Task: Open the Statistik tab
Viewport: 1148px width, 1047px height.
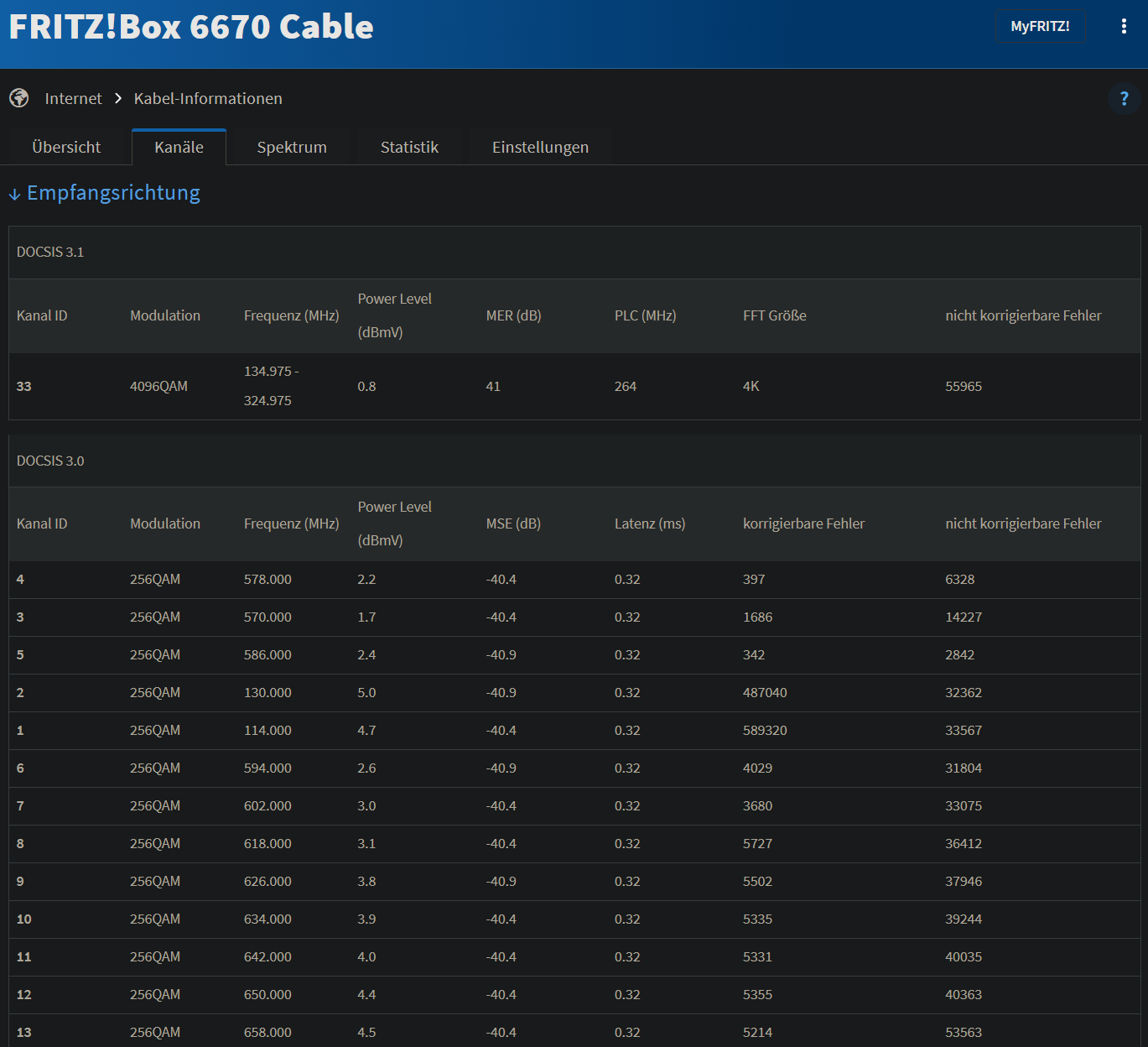Action: (409, 147)
